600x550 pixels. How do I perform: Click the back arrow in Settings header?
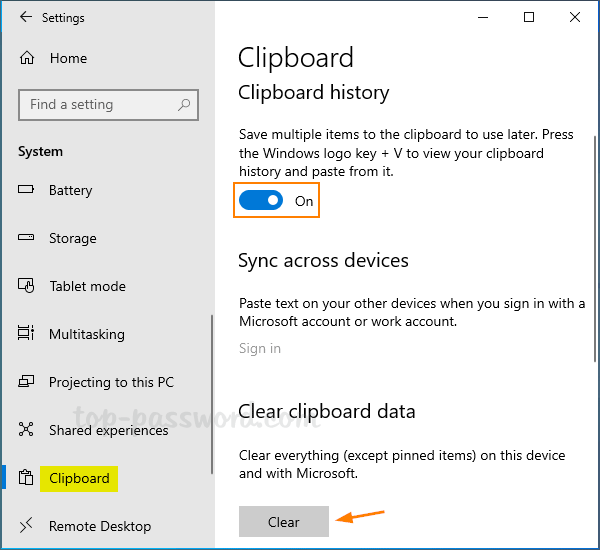tap(25, 18)
